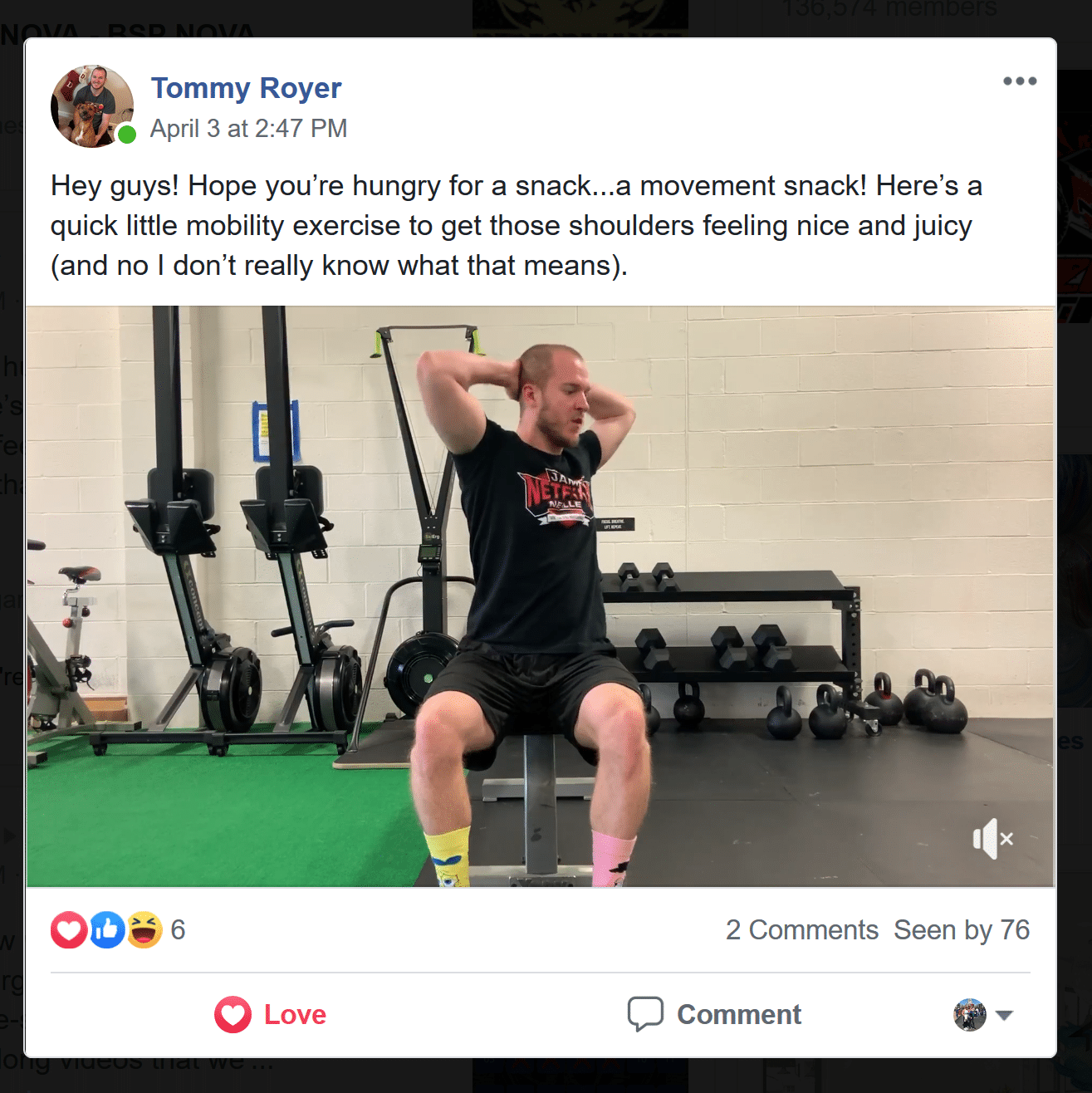
Task: Click the green online status dot
Action: tap(126, 134)
